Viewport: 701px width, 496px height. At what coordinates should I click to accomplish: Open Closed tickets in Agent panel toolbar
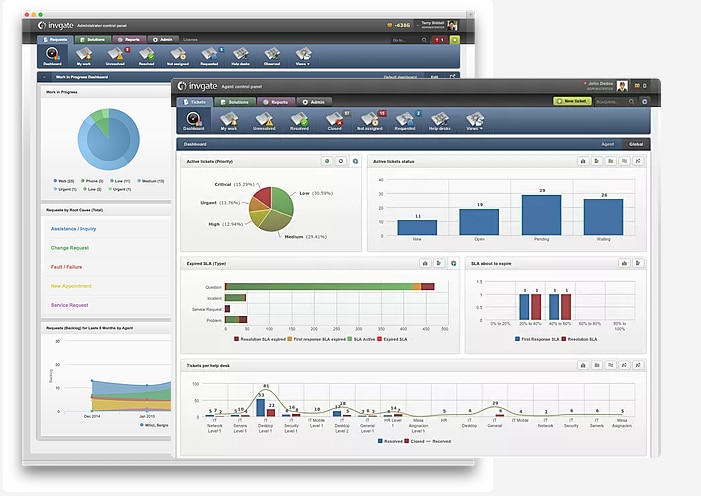click(x=335, y=121)
